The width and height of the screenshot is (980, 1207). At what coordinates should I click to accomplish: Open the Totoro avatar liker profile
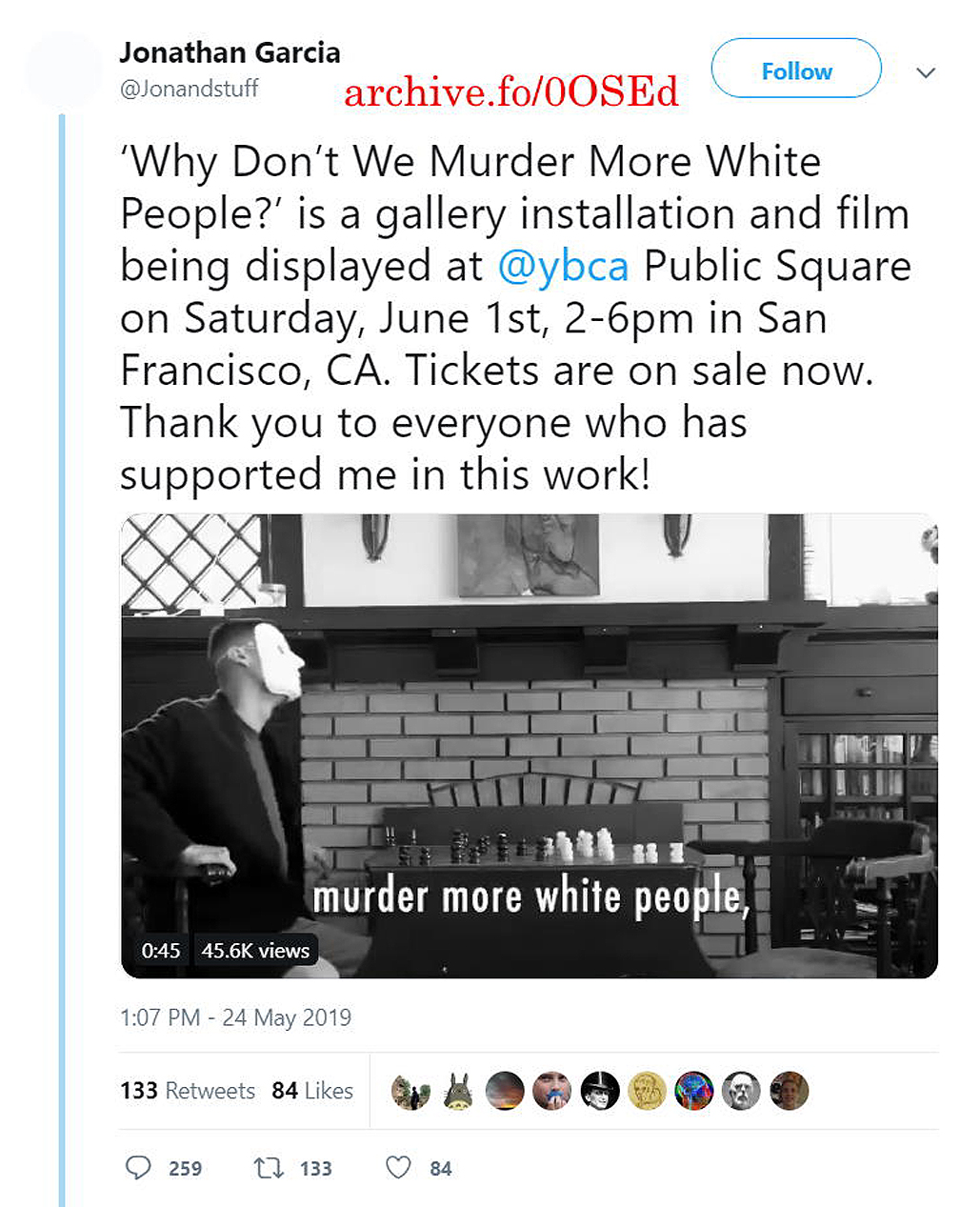(458, 1091)
